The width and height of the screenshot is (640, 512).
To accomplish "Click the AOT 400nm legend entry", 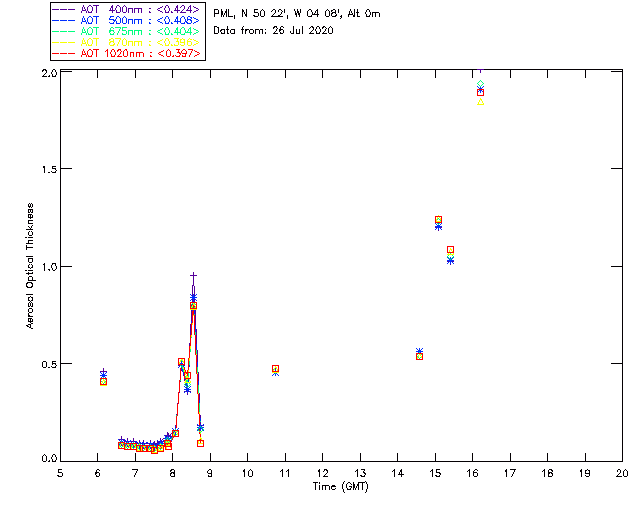I will pos(127,9).
